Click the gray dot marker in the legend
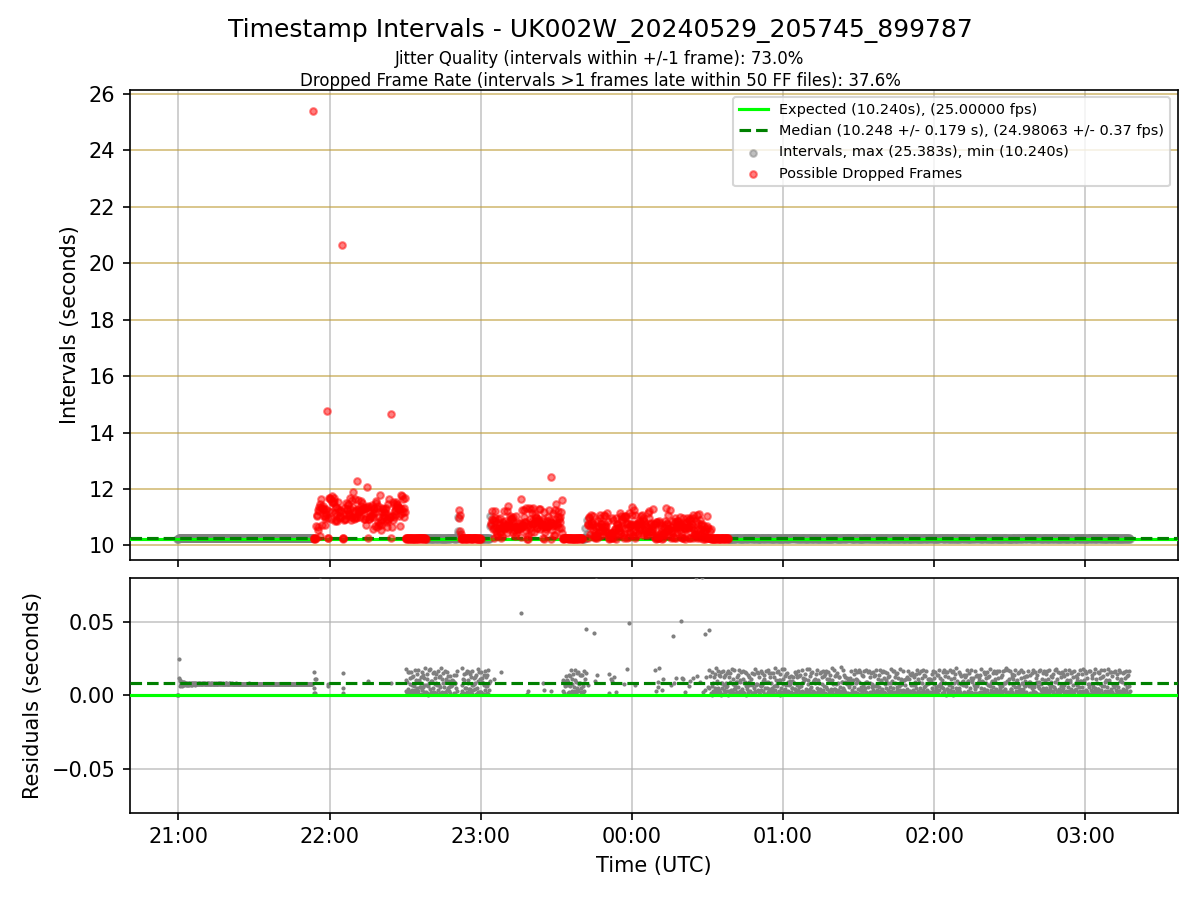1200x900 pixels. pos(753,152)
